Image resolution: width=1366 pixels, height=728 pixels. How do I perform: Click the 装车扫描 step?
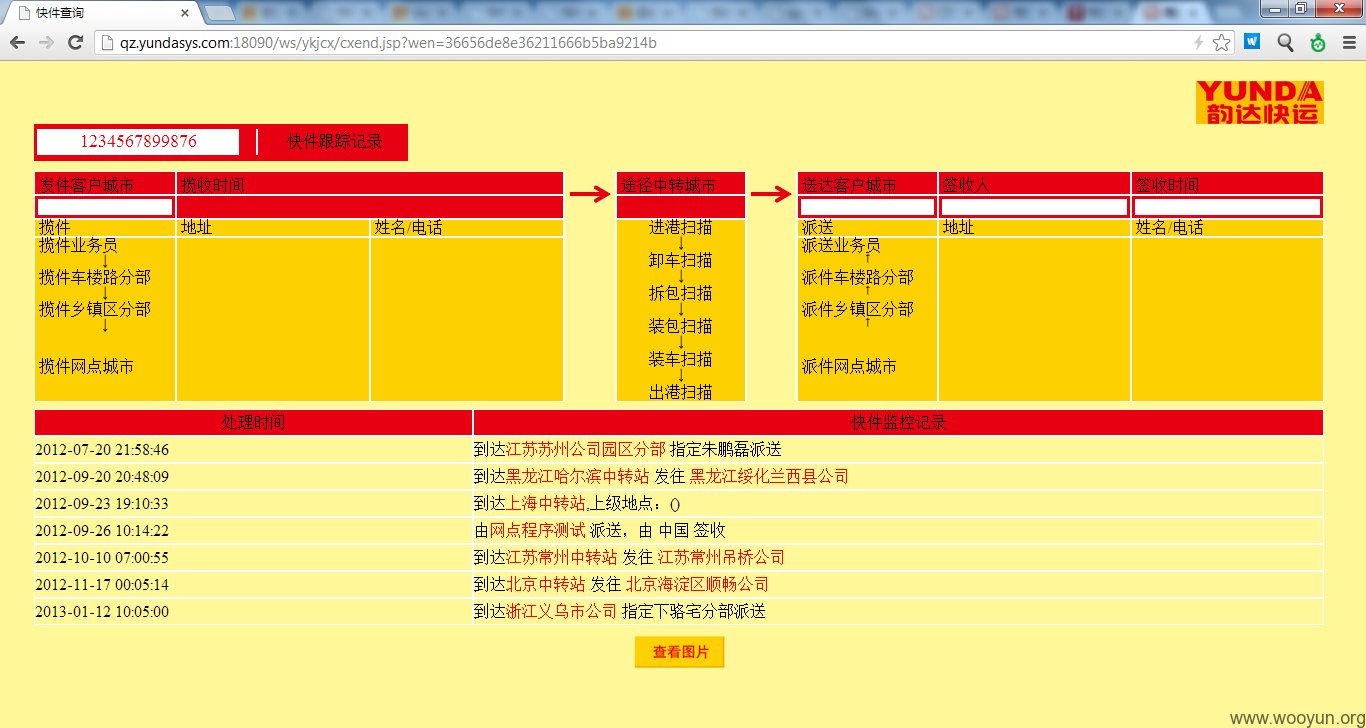681,359
